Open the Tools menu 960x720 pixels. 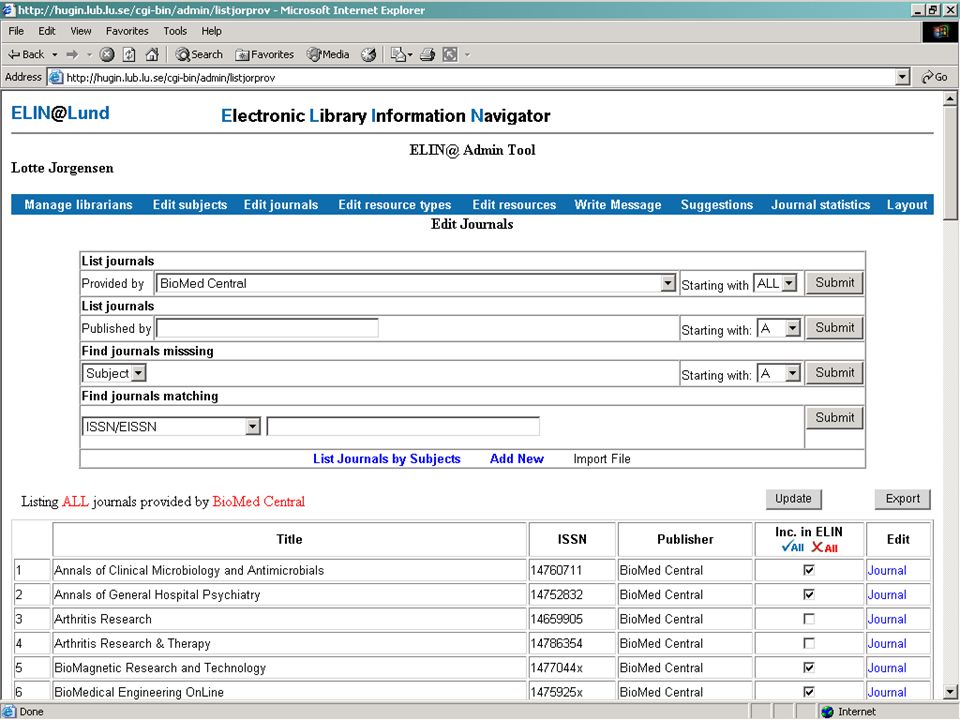click(x=174, y=31)
